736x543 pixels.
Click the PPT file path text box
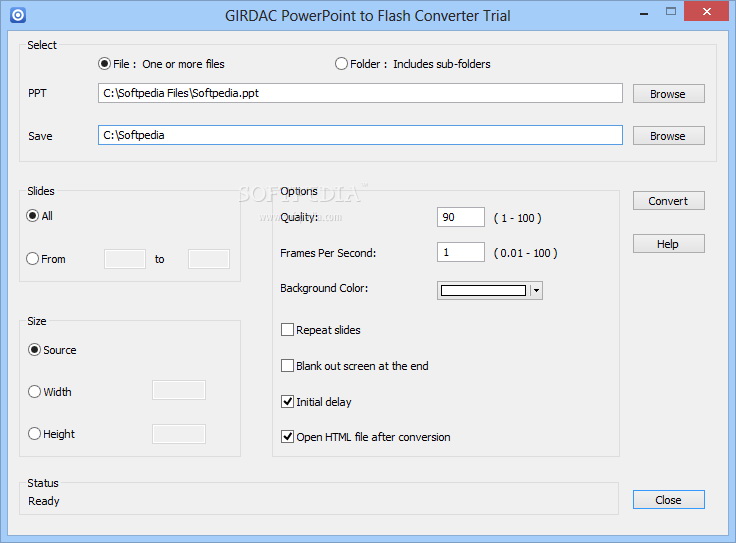click(360, 93)
